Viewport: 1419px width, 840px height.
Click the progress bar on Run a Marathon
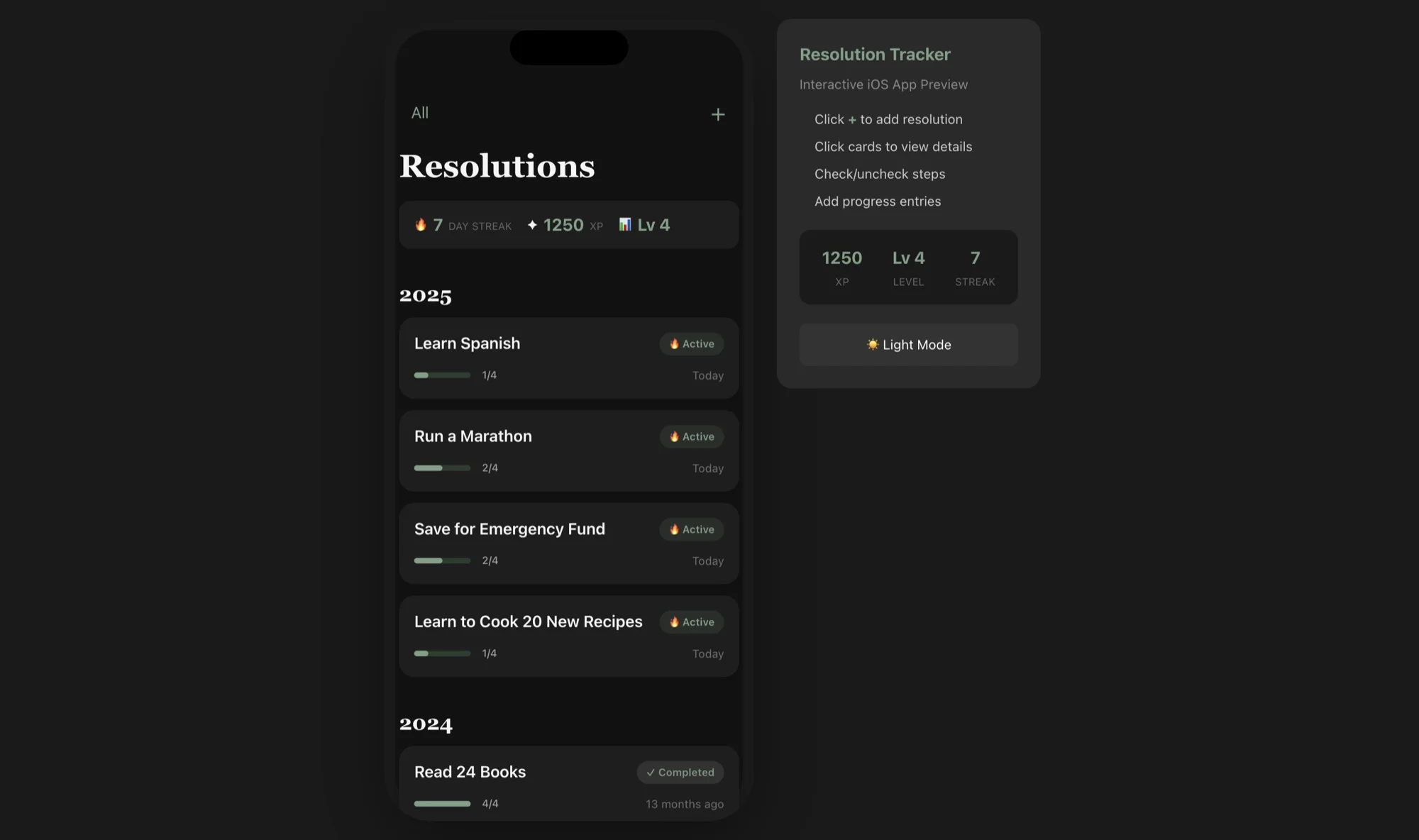441,468
